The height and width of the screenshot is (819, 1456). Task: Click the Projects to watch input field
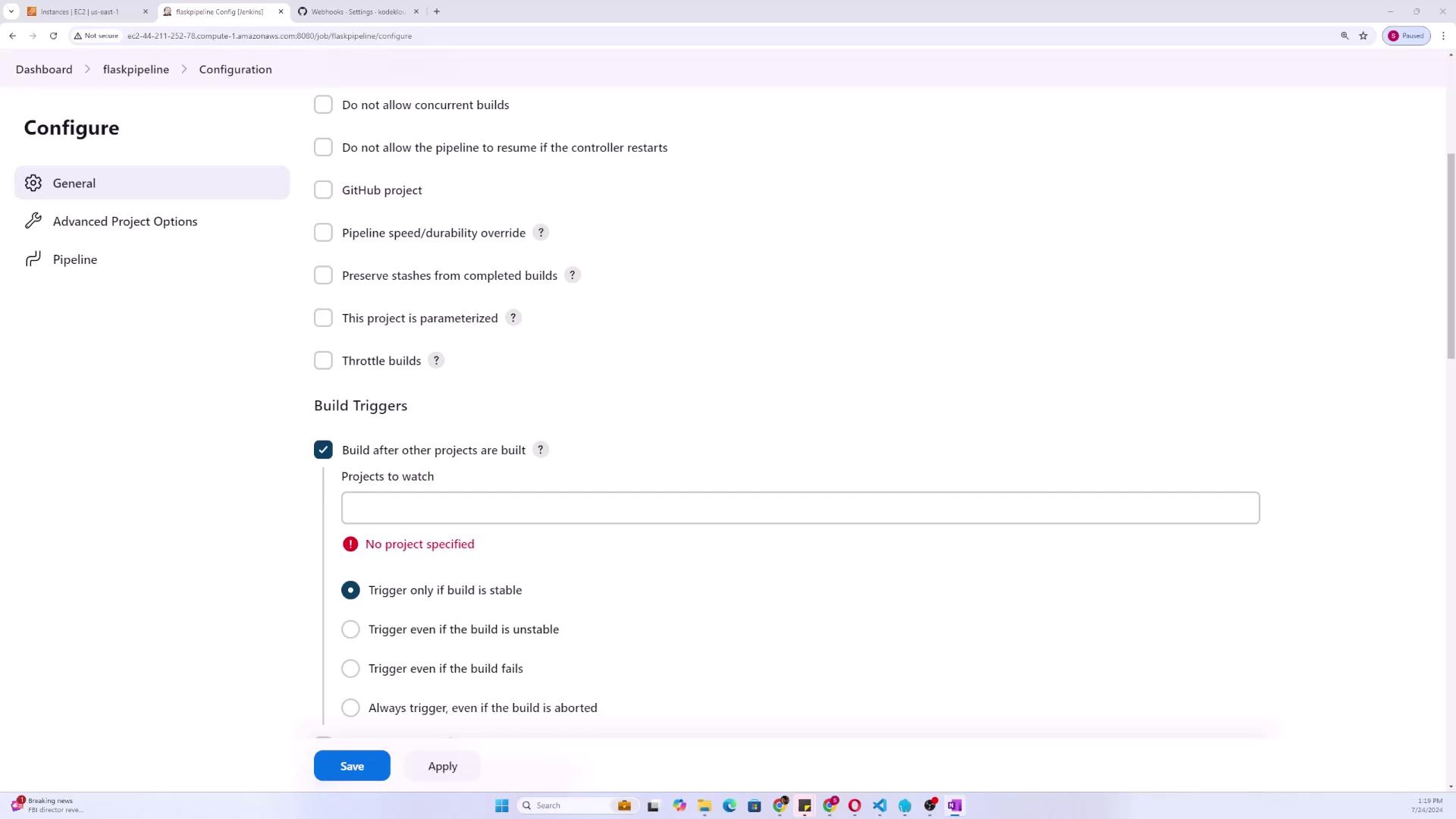pos(800,508)
